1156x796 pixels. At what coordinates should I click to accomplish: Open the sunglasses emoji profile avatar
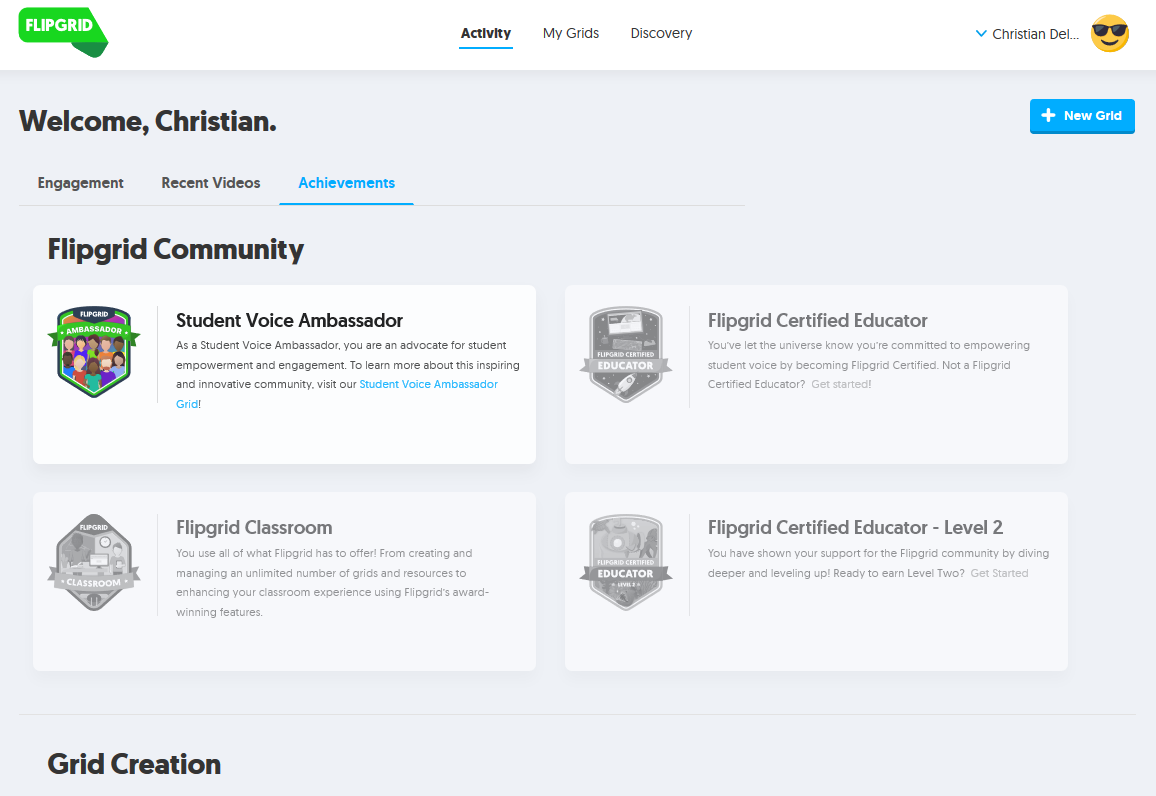pyautogui.click(x=1110, y=33)
